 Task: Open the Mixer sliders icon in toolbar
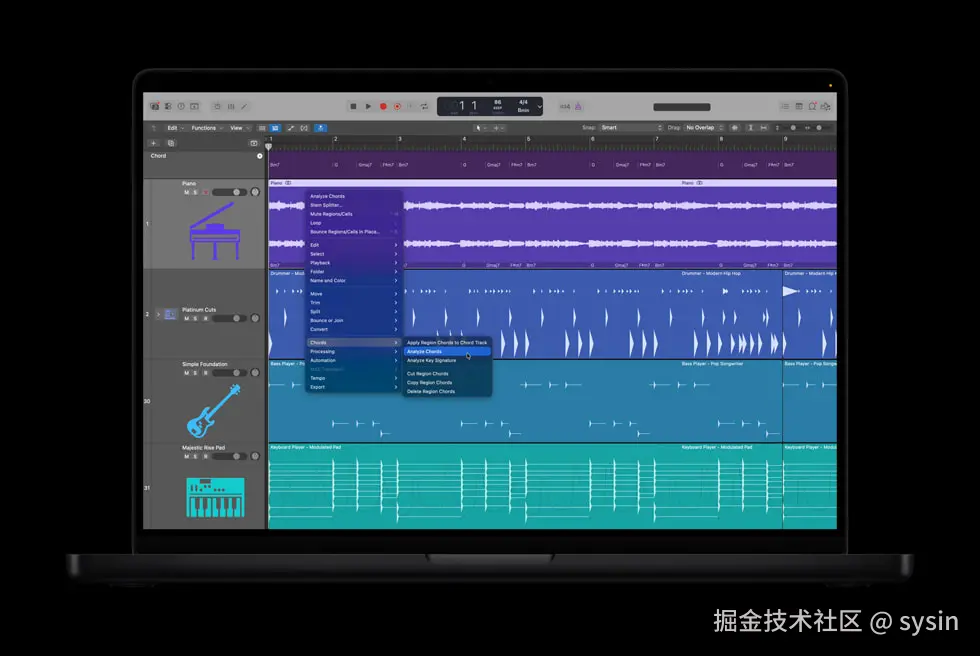coord(231,107)
